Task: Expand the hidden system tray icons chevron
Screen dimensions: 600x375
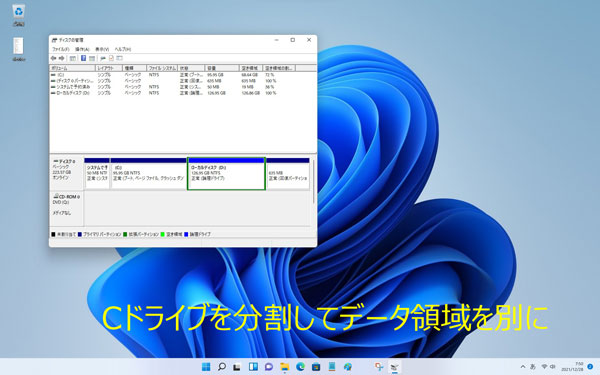Action: (x=523, y=367)
